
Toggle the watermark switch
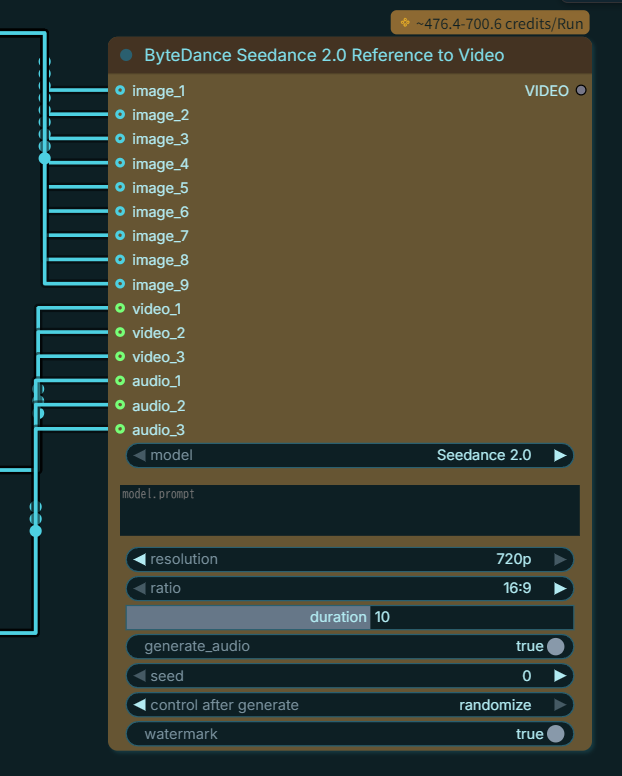(x=556, y=734)
